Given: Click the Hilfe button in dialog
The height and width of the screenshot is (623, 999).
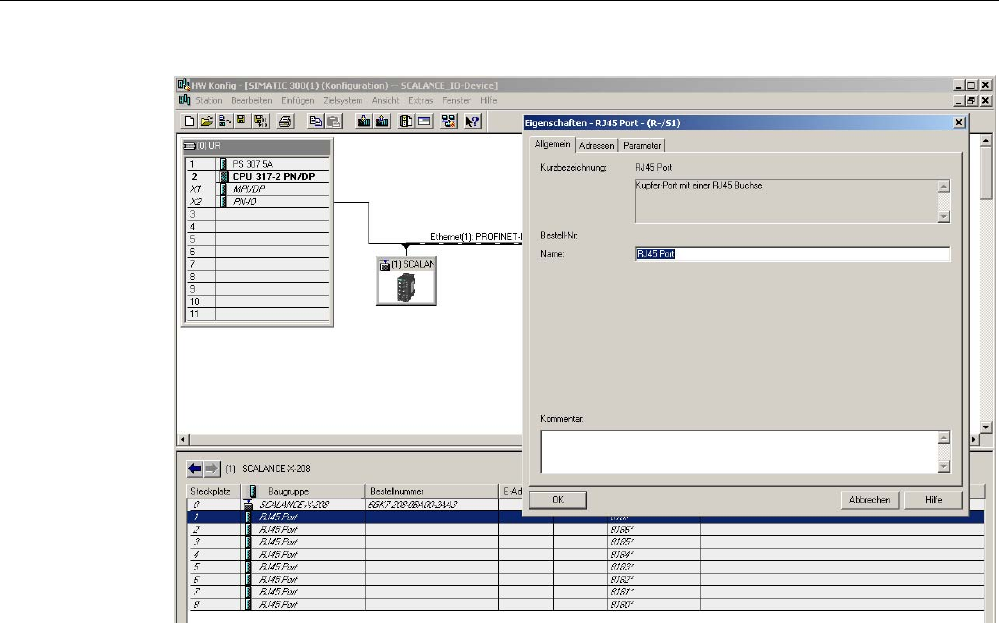Looking at the screenshot, I should pyautogui.click(x=933, y=500).
